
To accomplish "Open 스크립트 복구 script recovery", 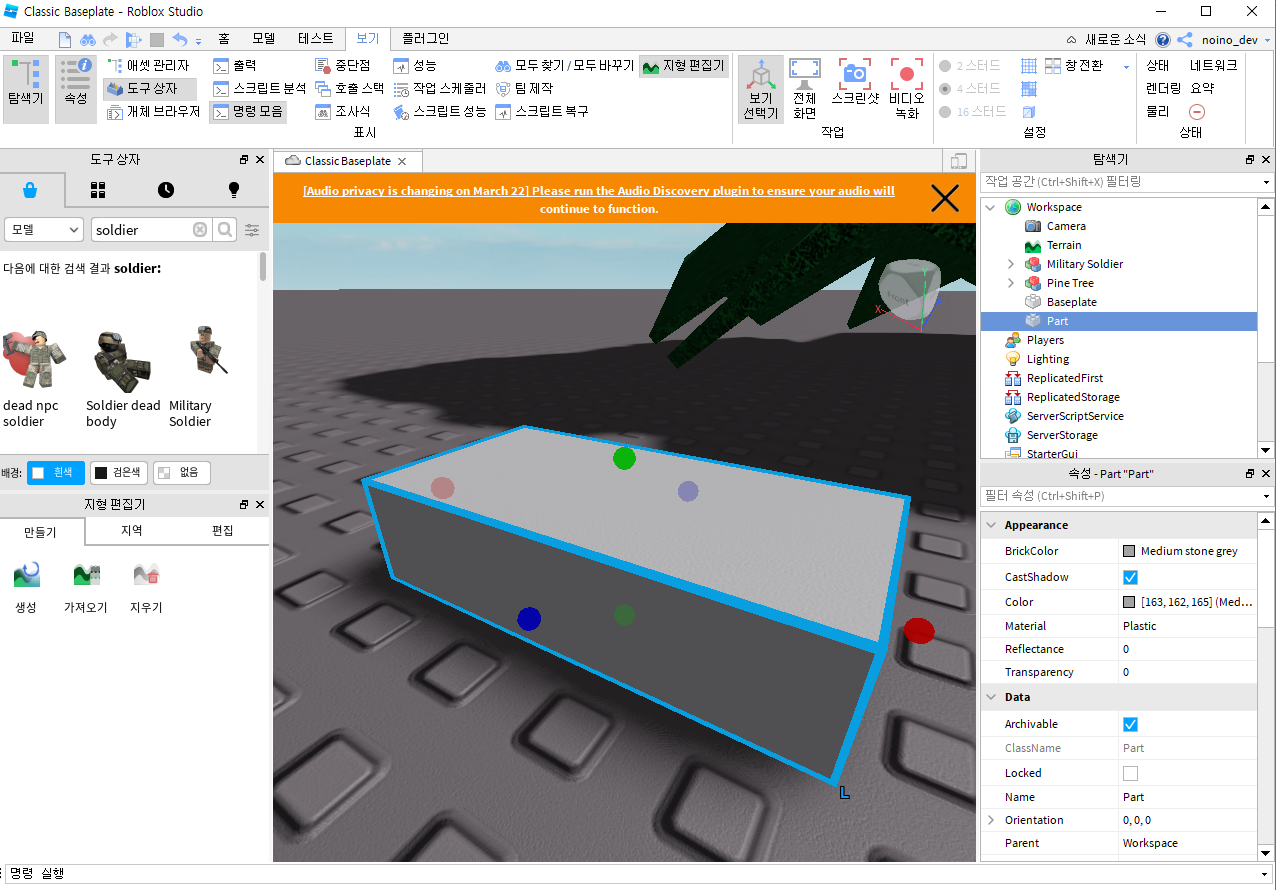I will [542, 112].
